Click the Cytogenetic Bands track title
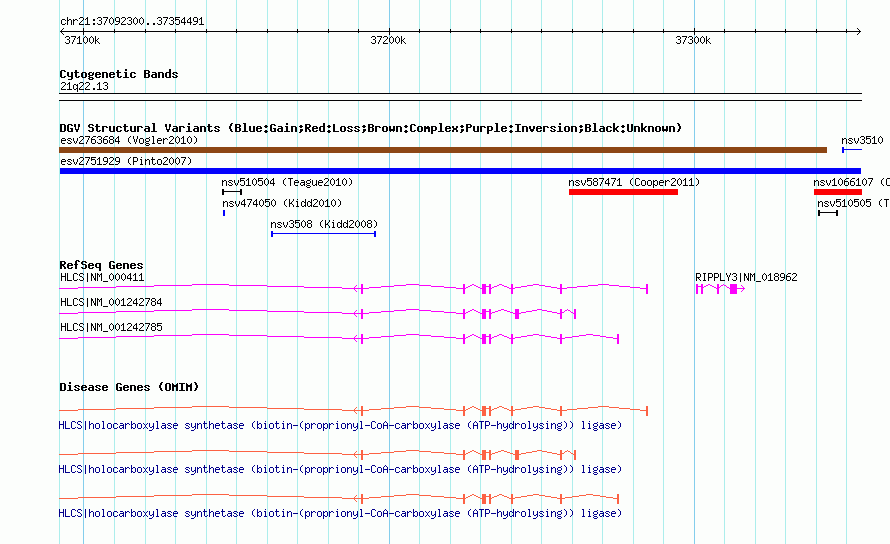 click(119, 74)
